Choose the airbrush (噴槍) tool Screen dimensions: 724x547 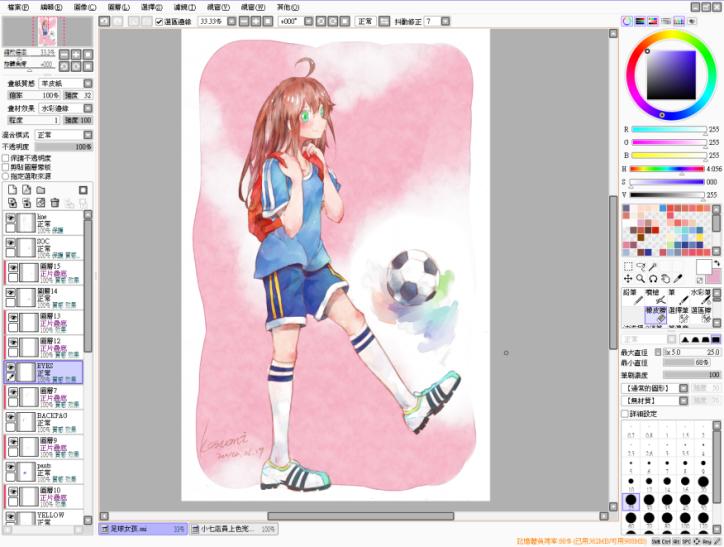pos(656,297)
